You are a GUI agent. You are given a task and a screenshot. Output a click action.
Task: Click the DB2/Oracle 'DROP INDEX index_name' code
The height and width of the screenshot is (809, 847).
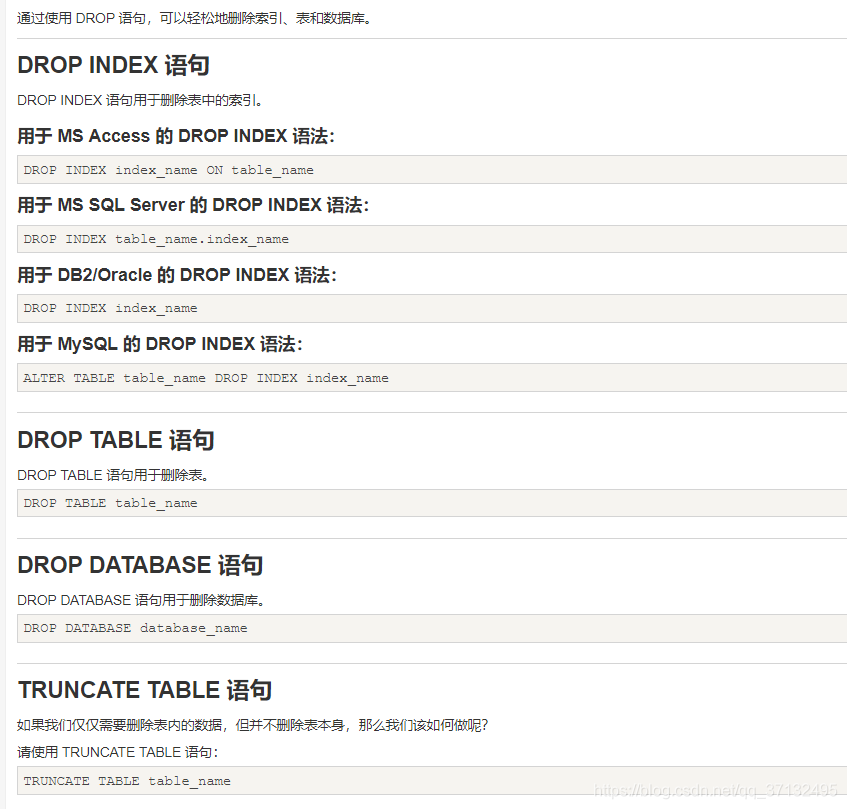point(110,308)
